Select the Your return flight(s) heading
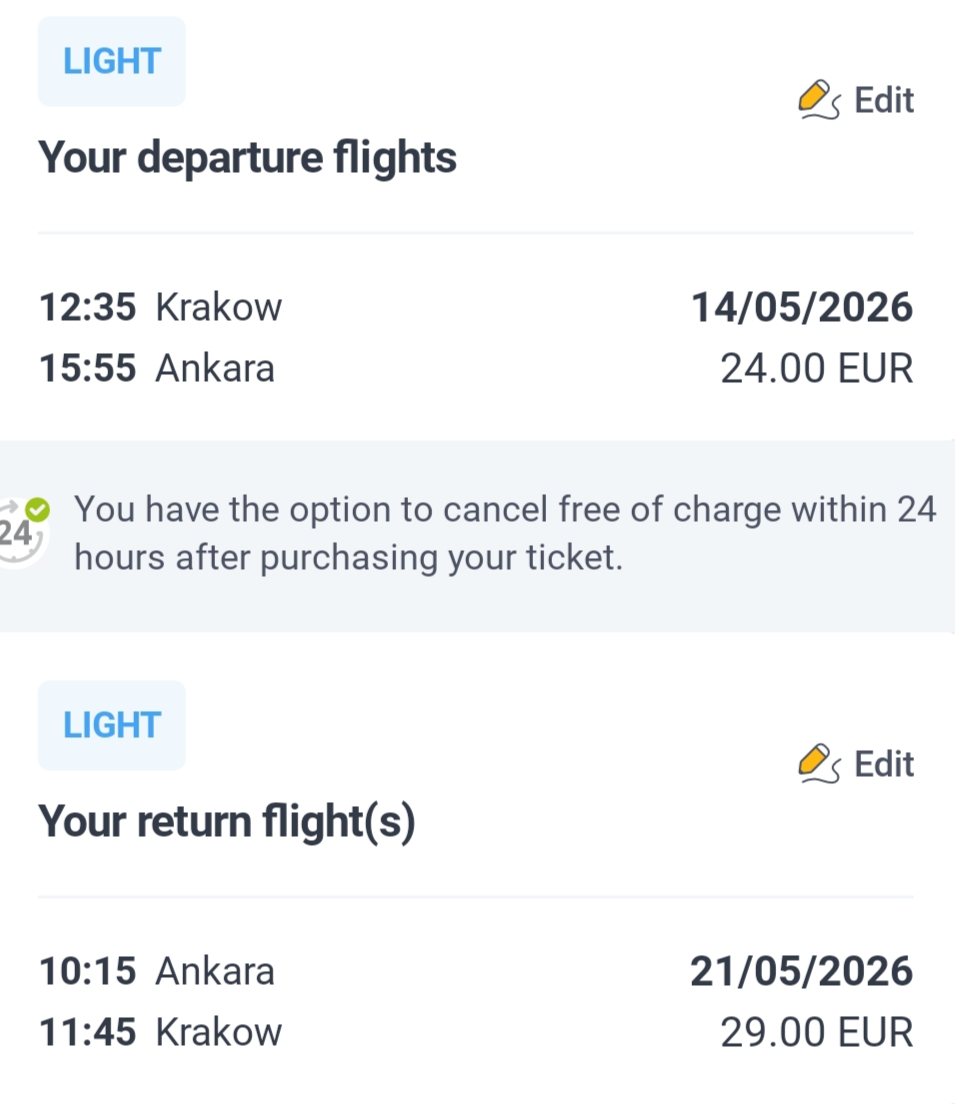This screenshot has height=1104, width=955. point(227,822)
